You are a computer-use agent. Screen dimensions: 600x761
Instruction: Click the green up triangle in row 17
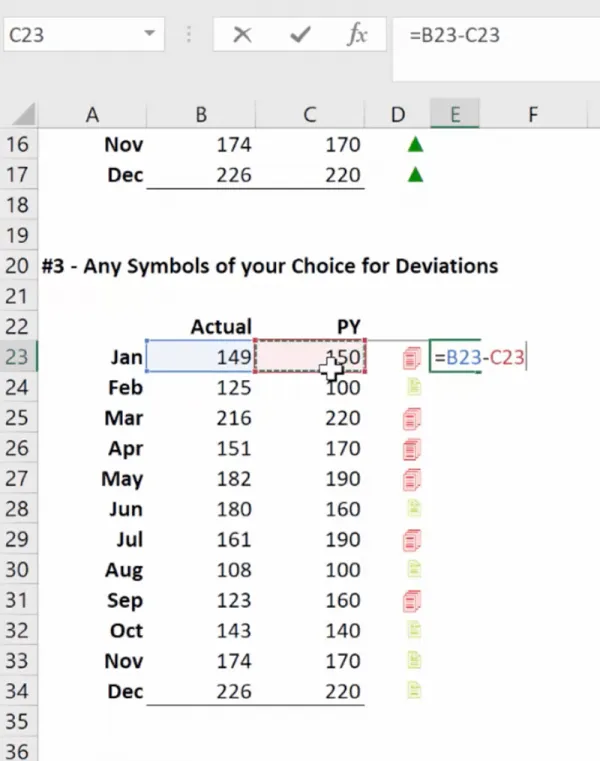click(x=415, y=175)
